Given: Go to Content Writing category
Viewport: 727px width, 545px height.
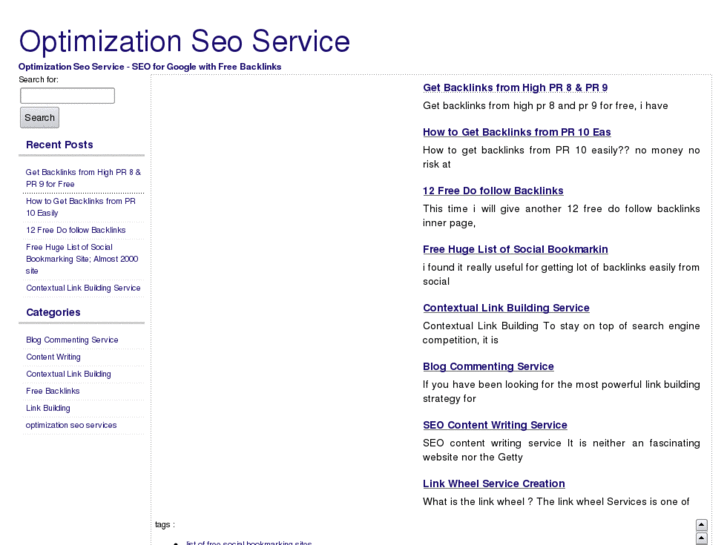Looking at the screenshot, I should 54,357.
